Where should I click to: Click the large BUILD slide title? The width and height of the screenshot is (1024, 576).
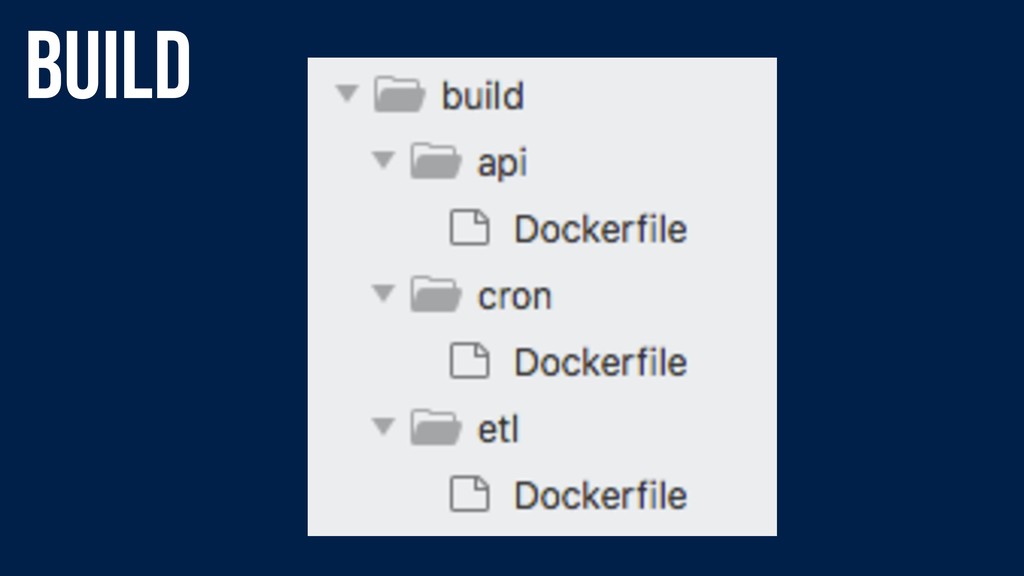point(108,65)
